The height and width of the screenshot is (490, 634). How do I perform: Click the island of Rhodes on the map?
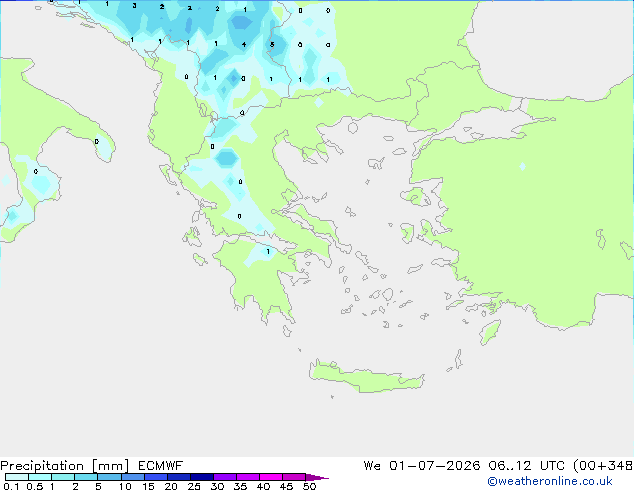(490, 332)
